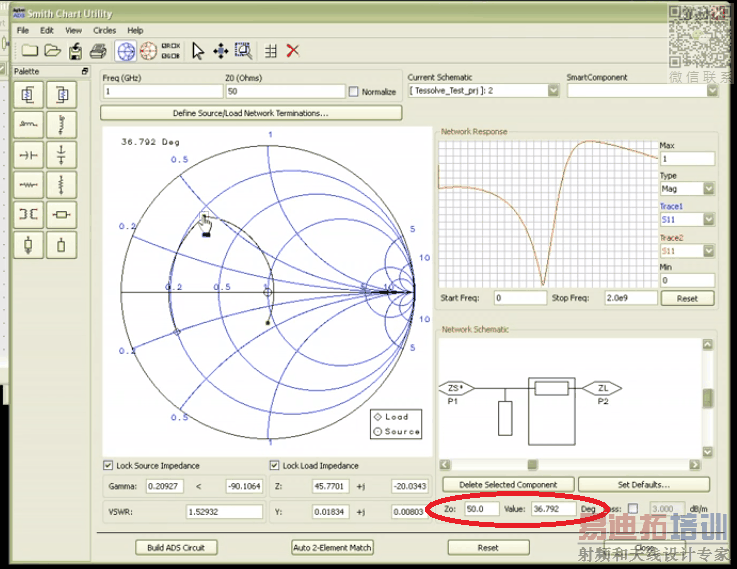Select the arrow pointer tool

[198, 51]
